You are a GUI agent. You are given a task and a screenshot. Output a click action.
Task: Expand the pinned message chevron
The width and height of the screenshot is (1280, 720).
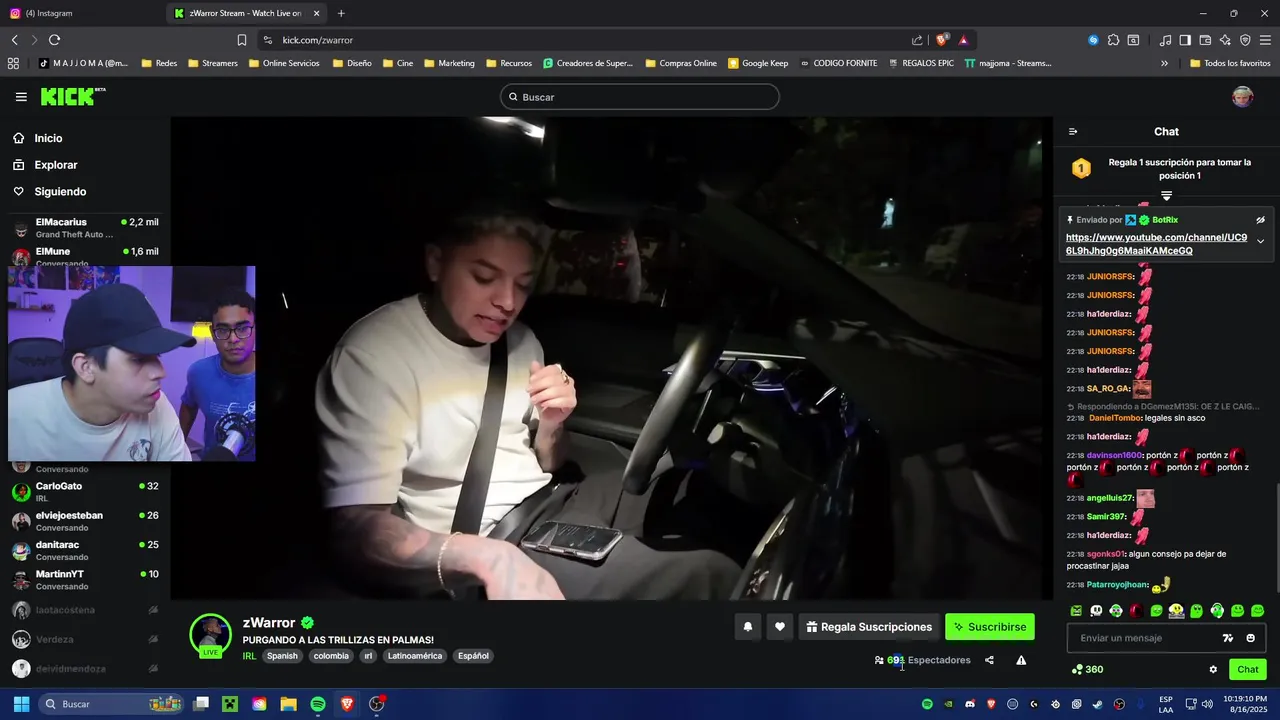(1260, 242)
